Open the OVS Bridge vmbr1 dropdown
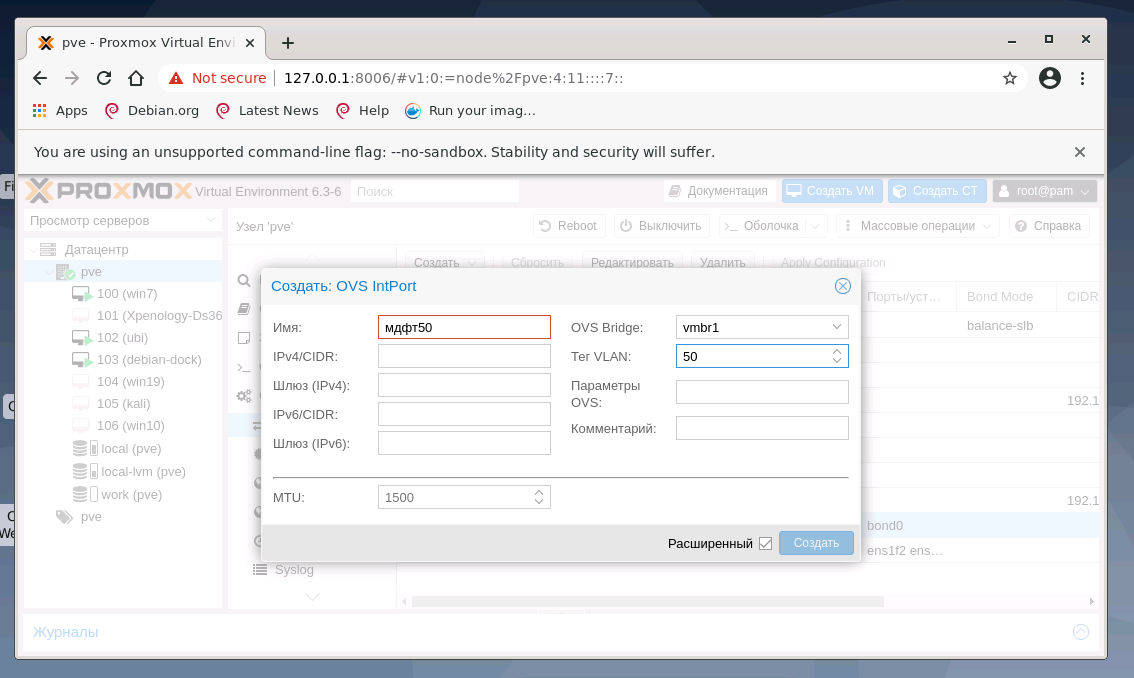 pos(837,327)
